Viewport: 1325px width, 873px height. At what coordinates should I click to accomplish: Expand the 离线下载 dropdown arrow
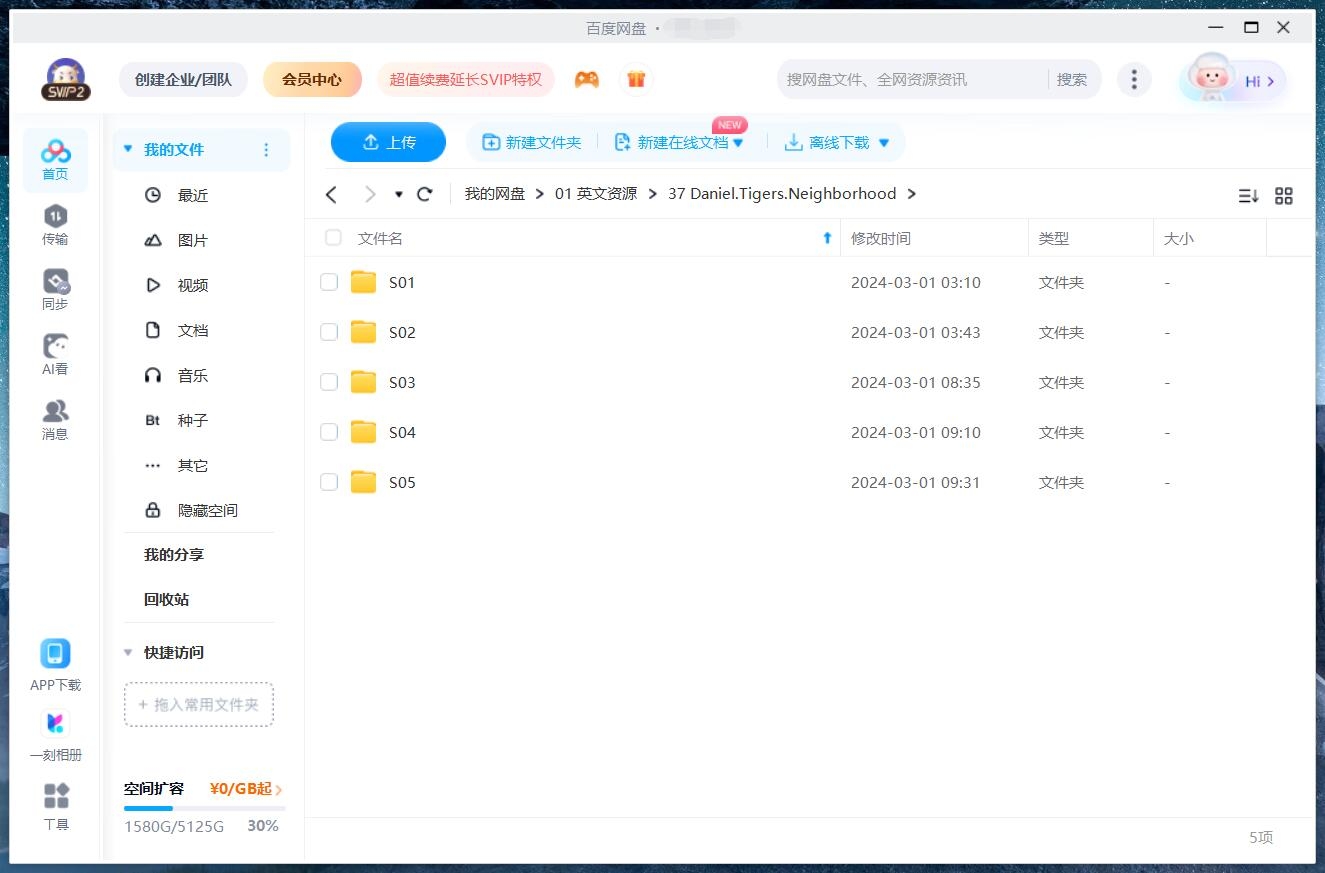[883, 142]
